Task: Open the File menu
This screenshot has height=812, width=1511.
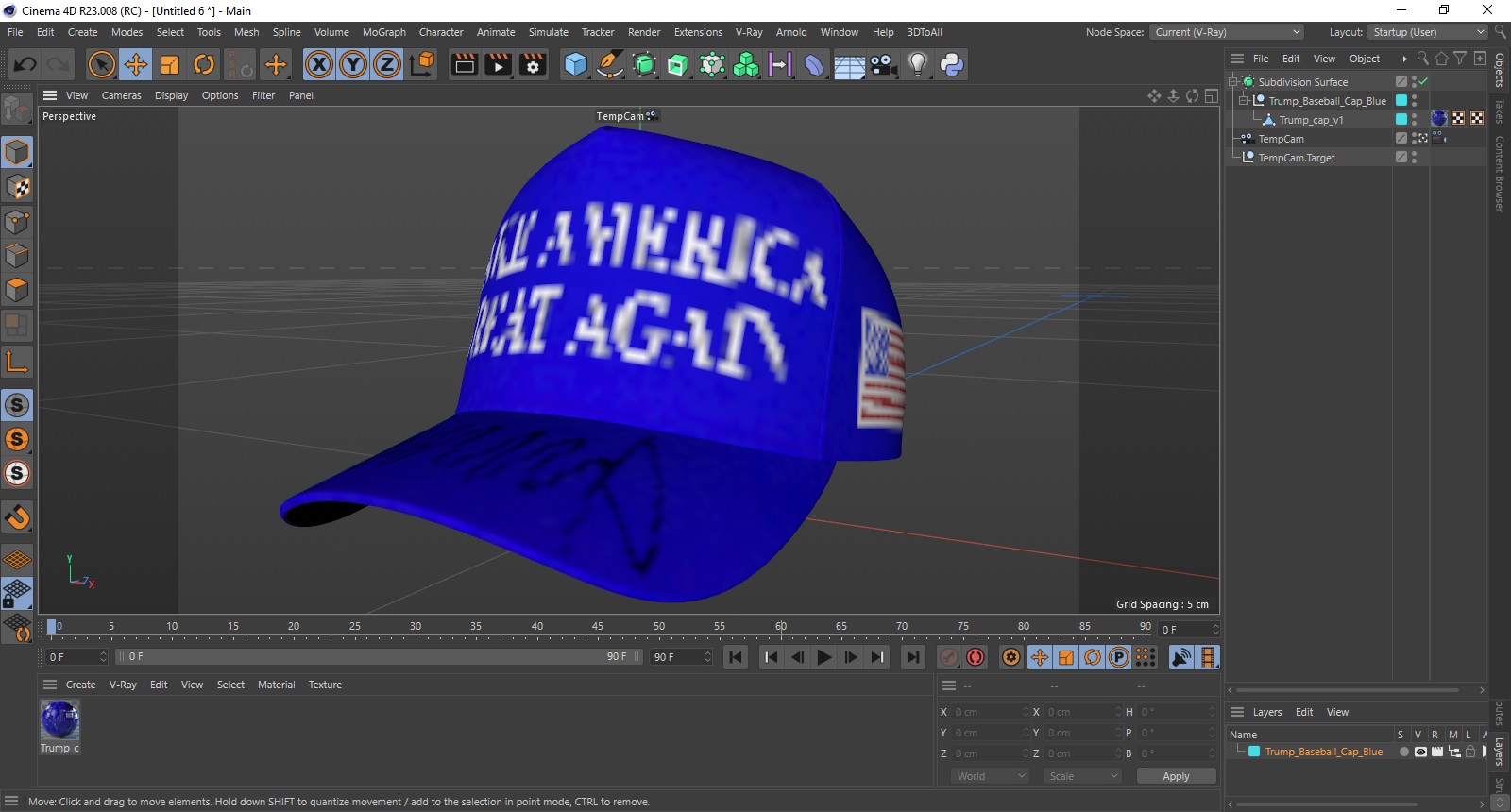Action: 15,32
